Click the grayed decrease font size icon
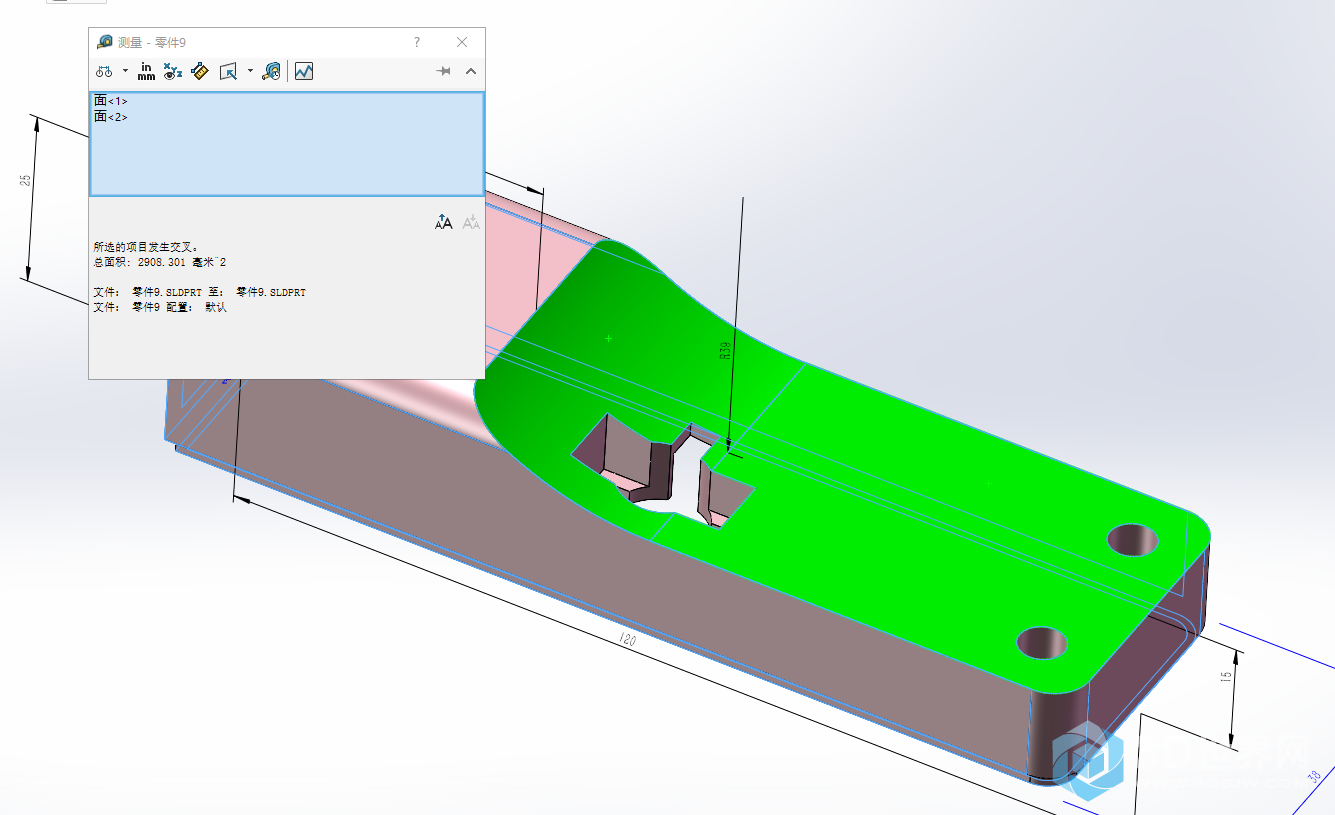The height and width of the screenshot is (815, 1335). click(x=471, y=222)
